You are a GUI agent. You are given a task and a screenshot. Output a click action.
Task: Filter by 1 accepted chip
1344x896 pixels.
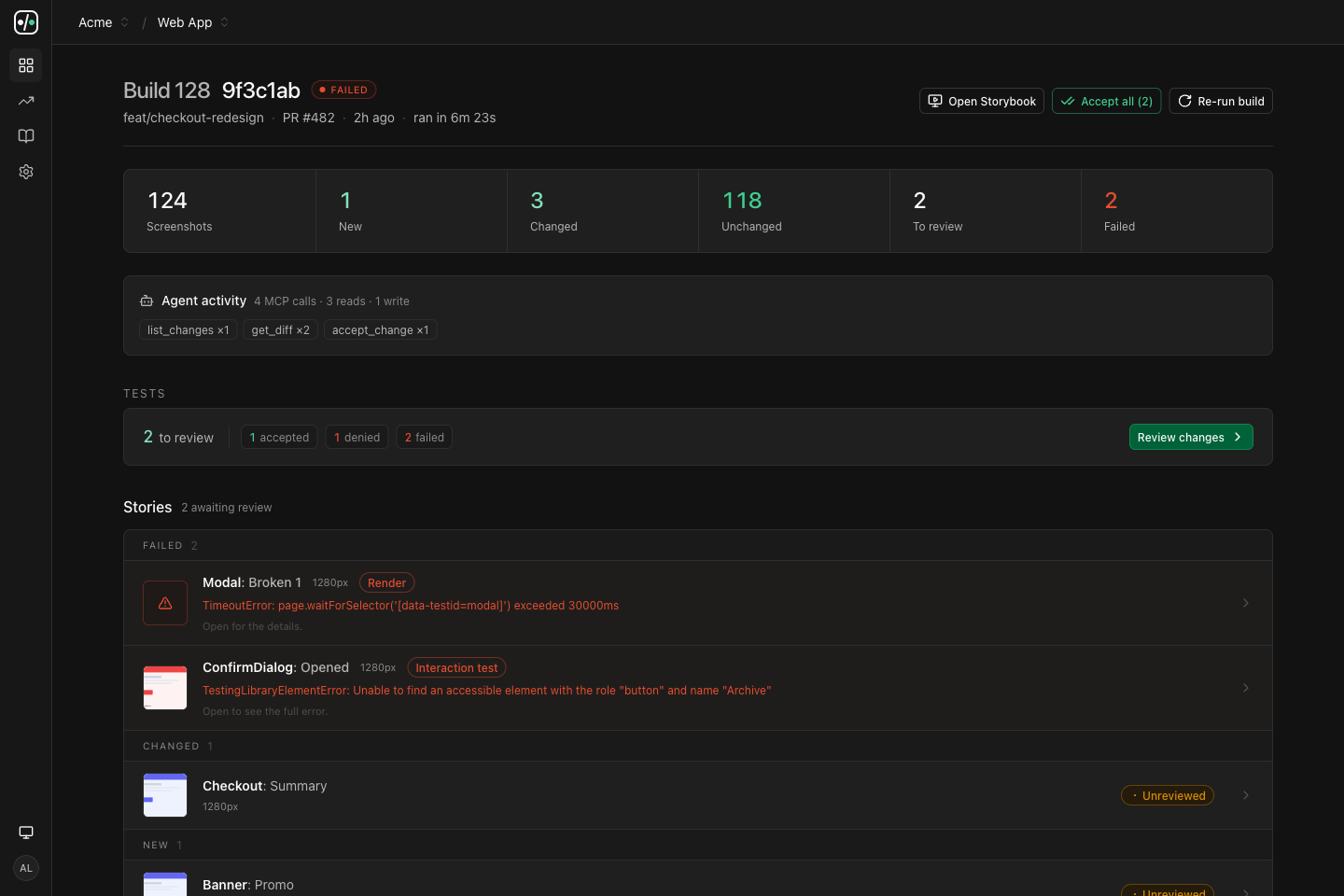(x=279, y=437)
